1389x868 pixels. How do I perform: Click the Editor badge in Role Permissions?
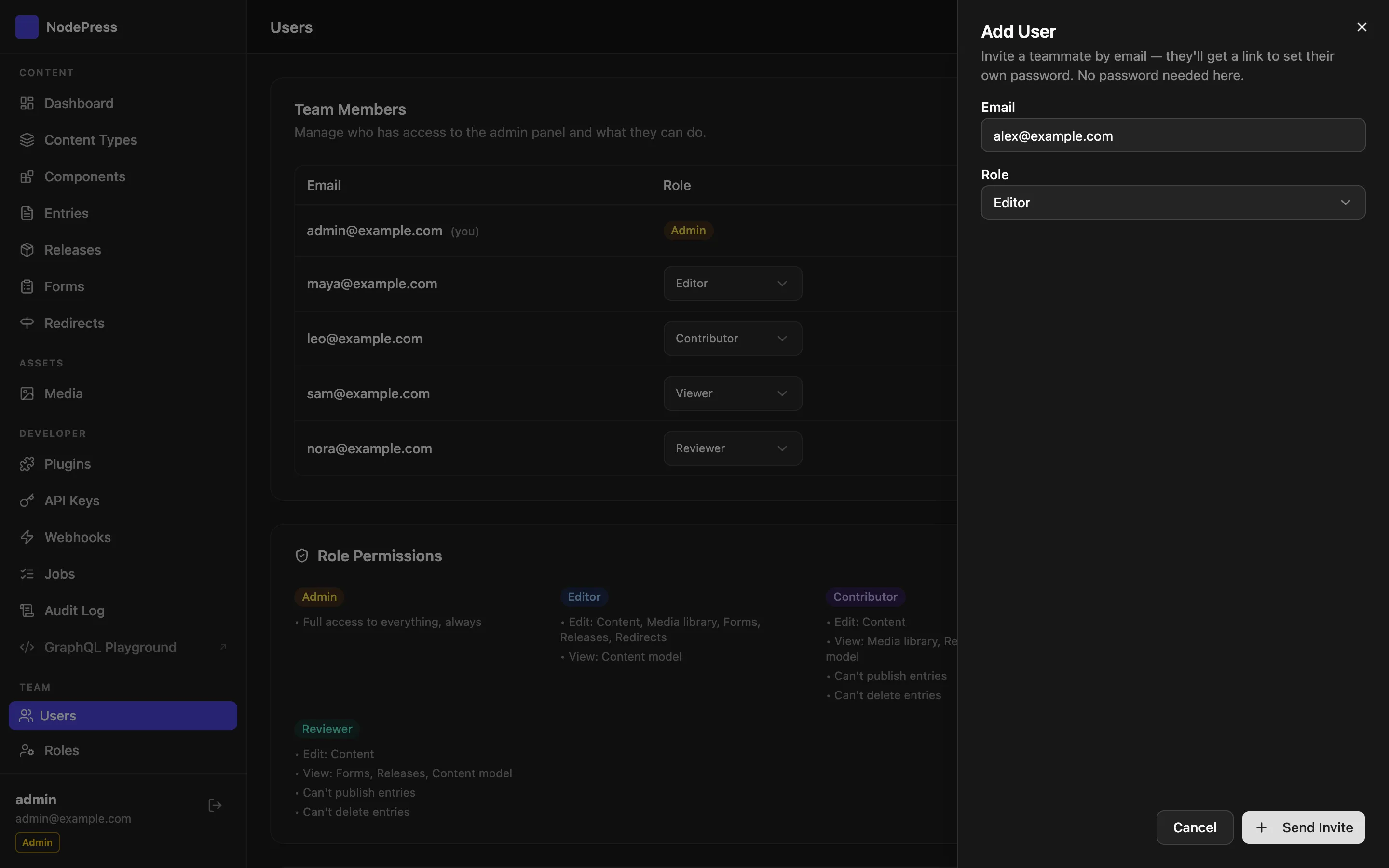(x=584, y=597)
